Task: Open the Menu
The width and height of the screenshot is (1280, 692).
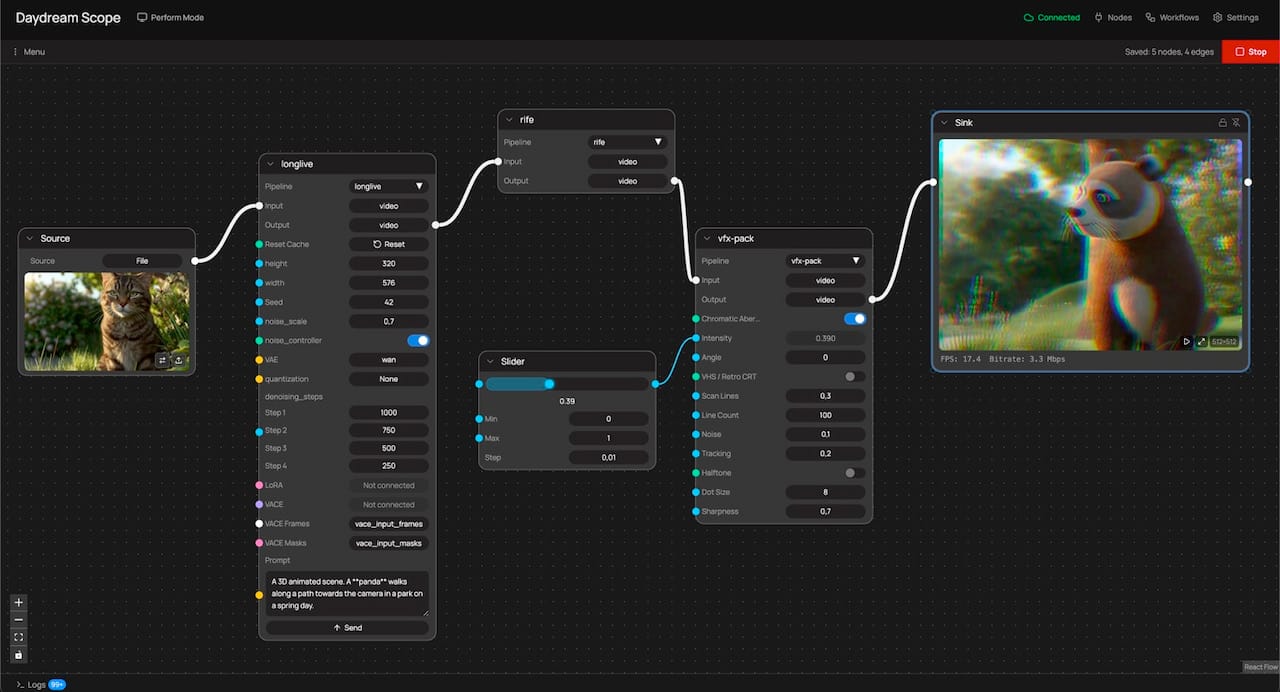Action: pos(28,52)
